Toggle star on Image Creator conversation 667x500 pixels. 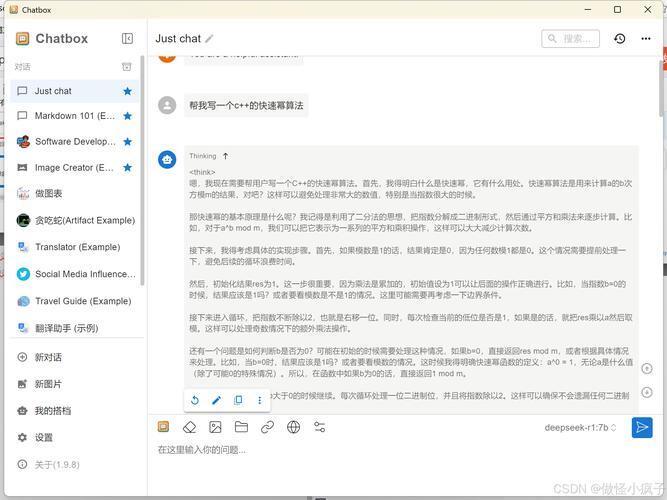[x=127, y=168]
